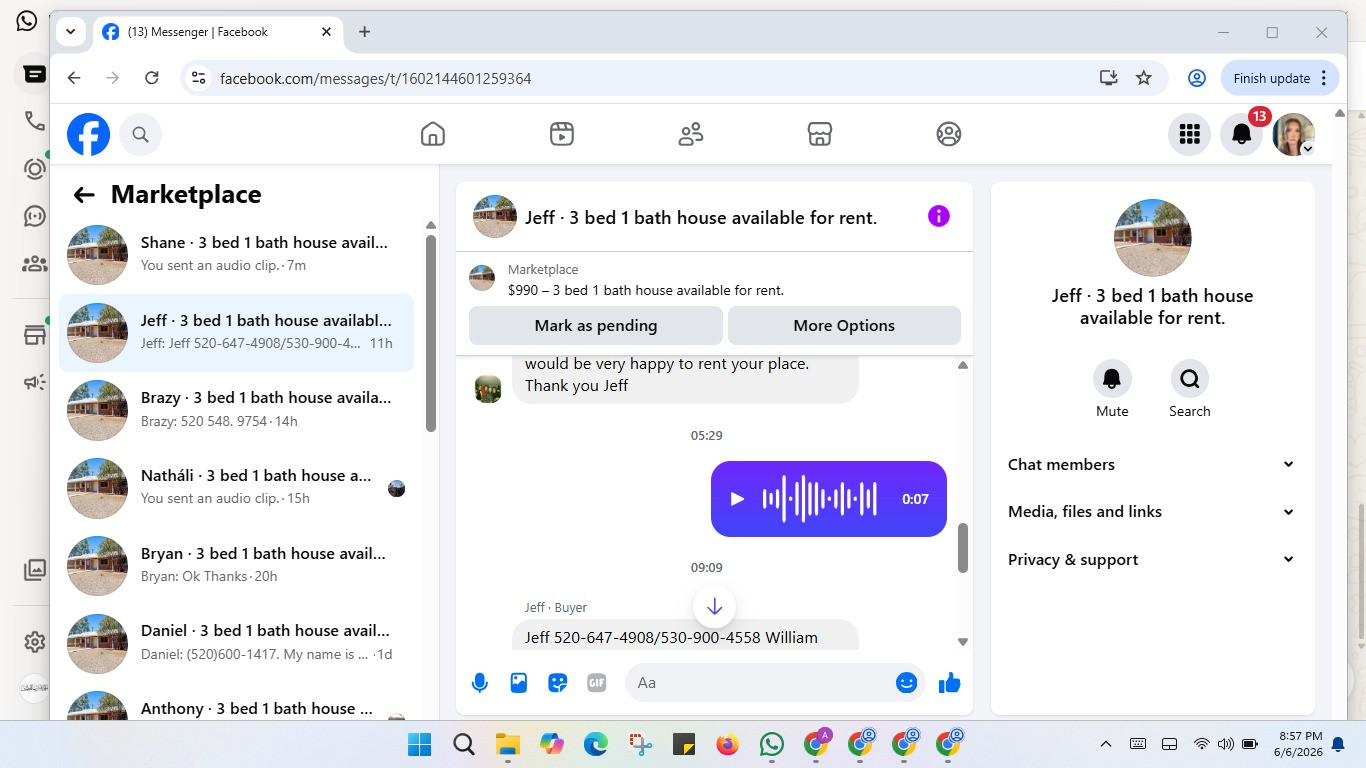Jump to latest messages arrow

tap(714, 607)
